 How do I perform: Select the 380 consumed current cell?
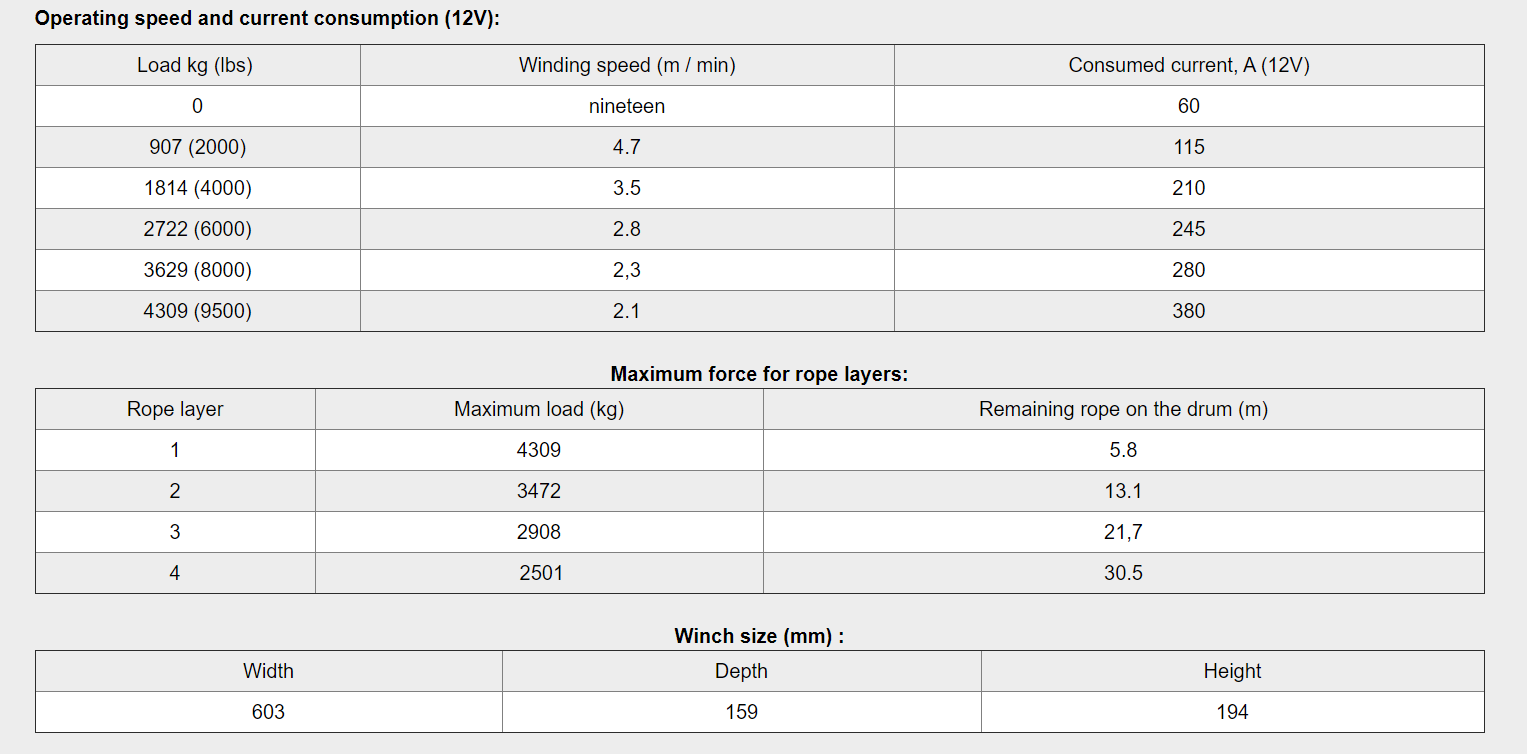pyautogui.click(x=1189, y=311)
